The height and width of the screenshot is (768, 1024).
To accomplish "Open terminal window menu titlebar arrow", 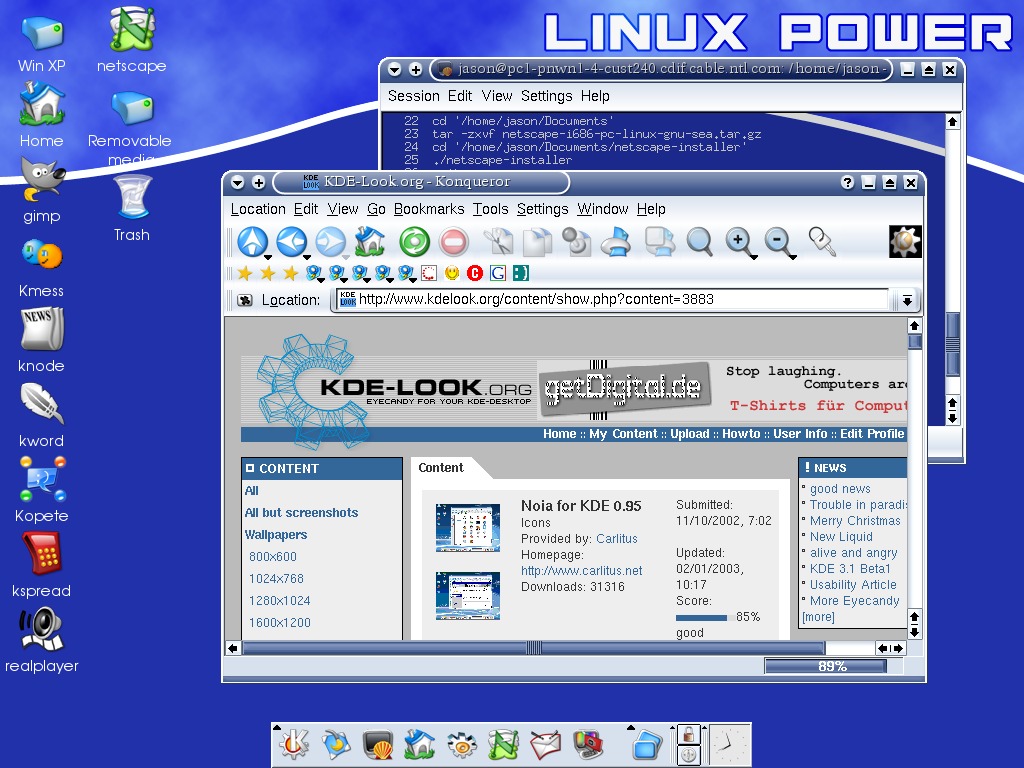I will tap(394, 69).
